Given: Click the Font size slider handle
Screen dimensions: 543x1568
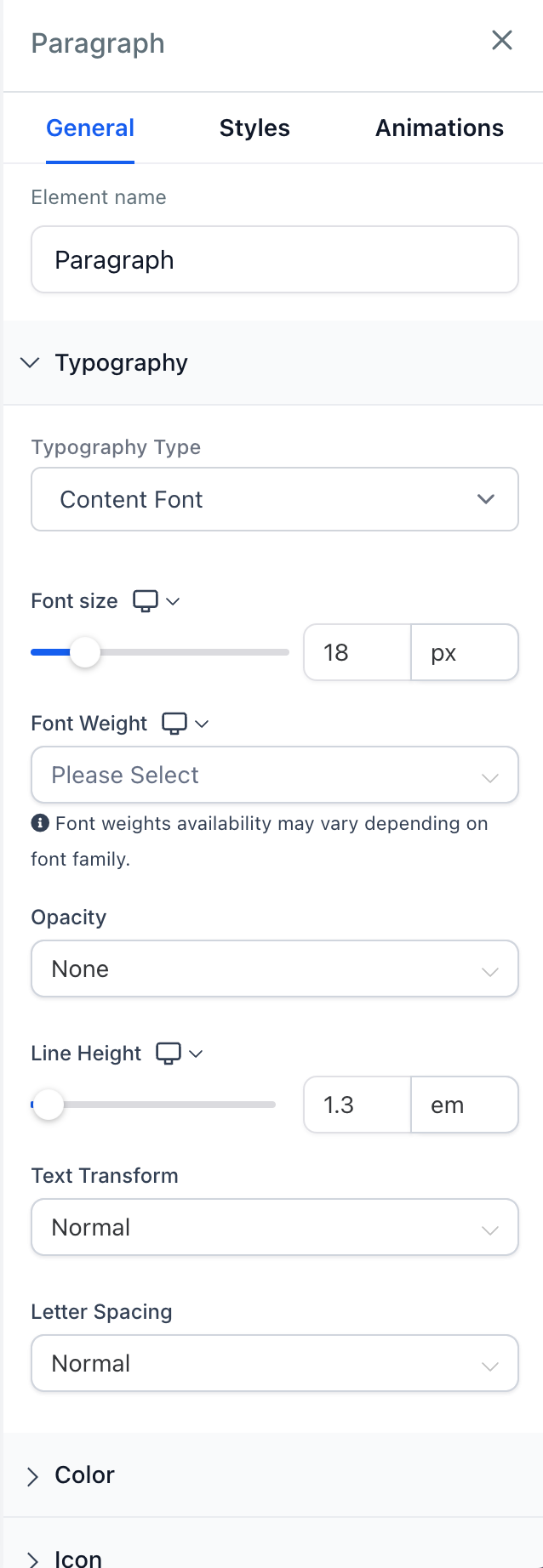Looking at the screenshot, I should click(84, 653).
